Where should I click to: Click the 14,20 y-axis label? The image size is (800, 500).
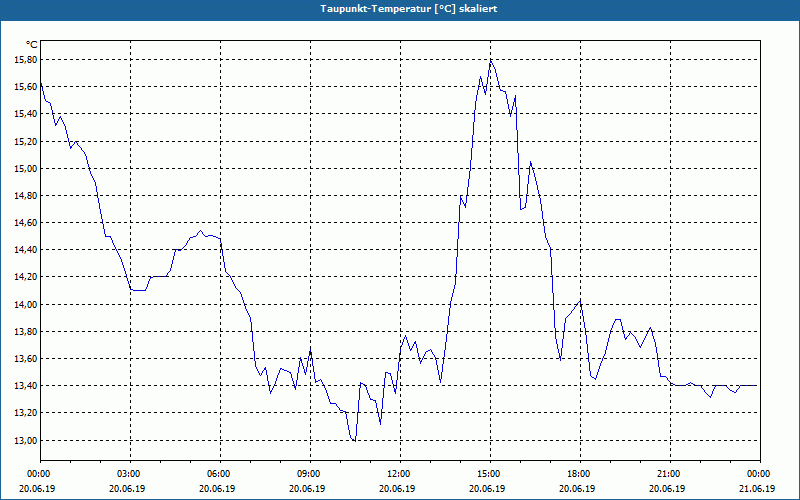(x=27, y=277)
